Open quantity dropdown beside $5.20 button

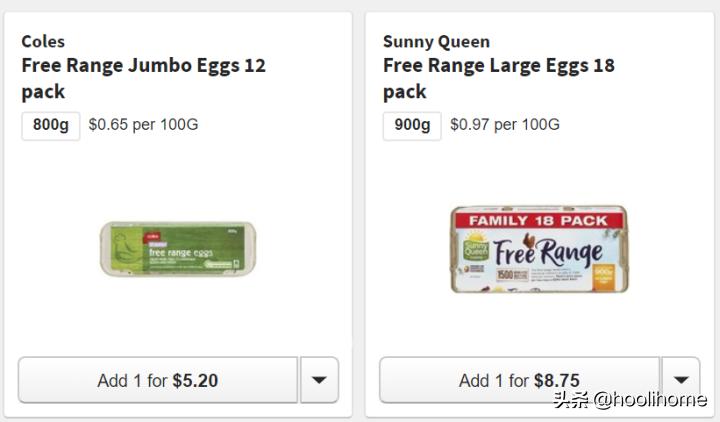[319, 380]
